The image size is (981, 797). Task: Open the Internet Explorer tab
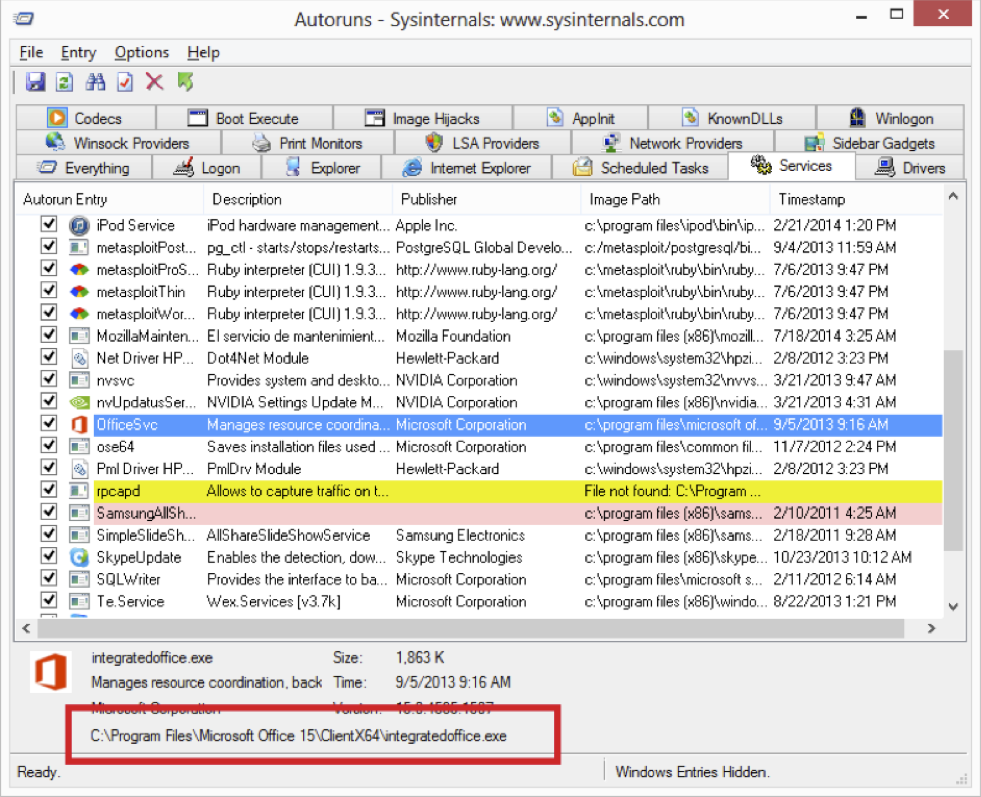point(466,168)
